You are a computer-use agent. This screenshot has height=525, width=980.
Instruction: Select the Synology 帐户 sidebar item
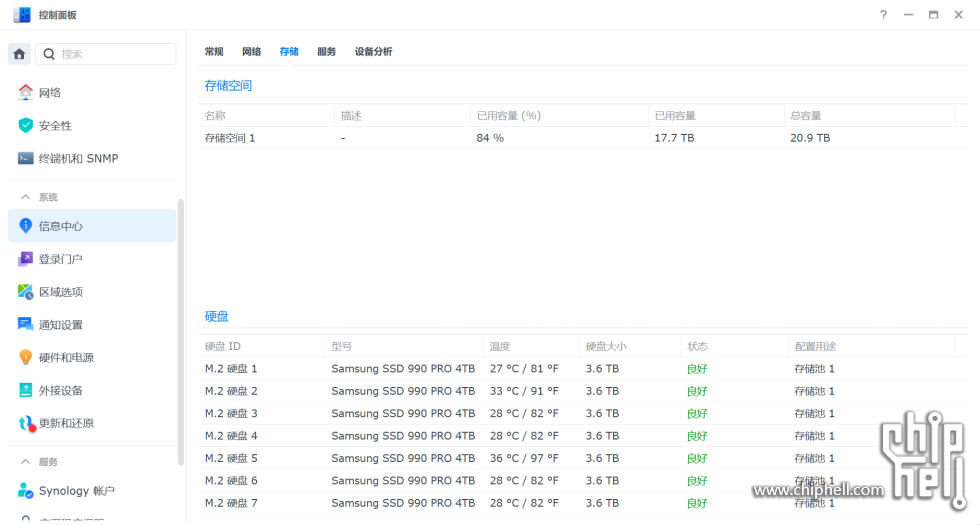pyautogui.click(x=76, y=491)
